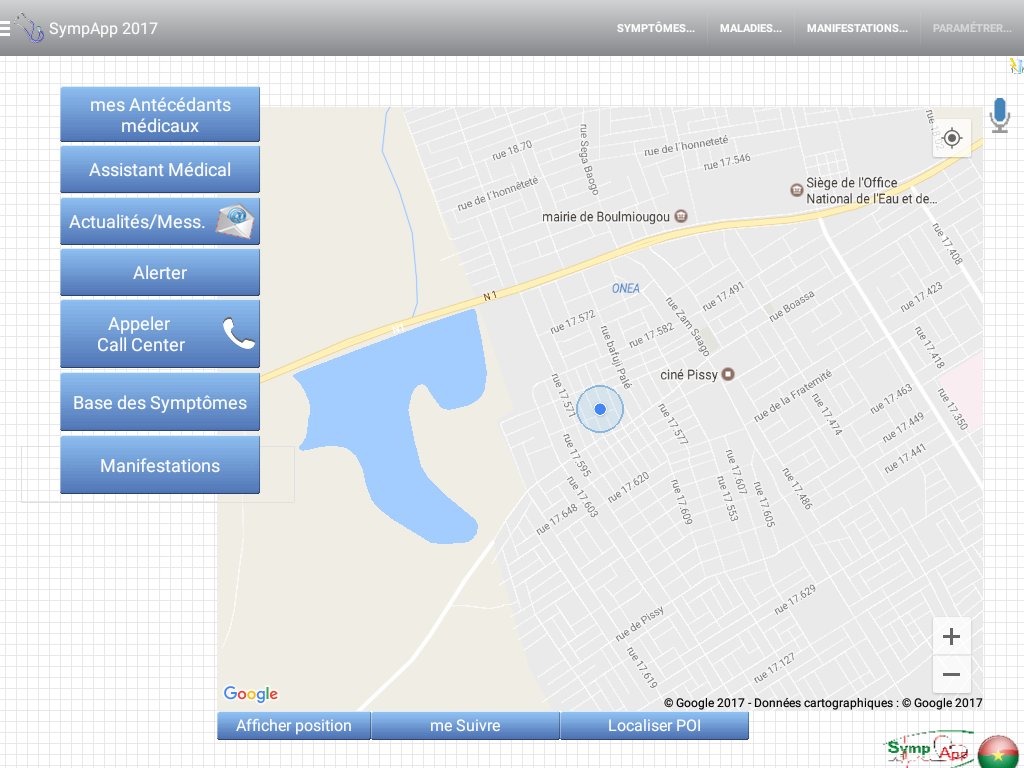Click the SympApp 2017 title
Viewport: 1024px width, 768px height.
coord(103,29)
